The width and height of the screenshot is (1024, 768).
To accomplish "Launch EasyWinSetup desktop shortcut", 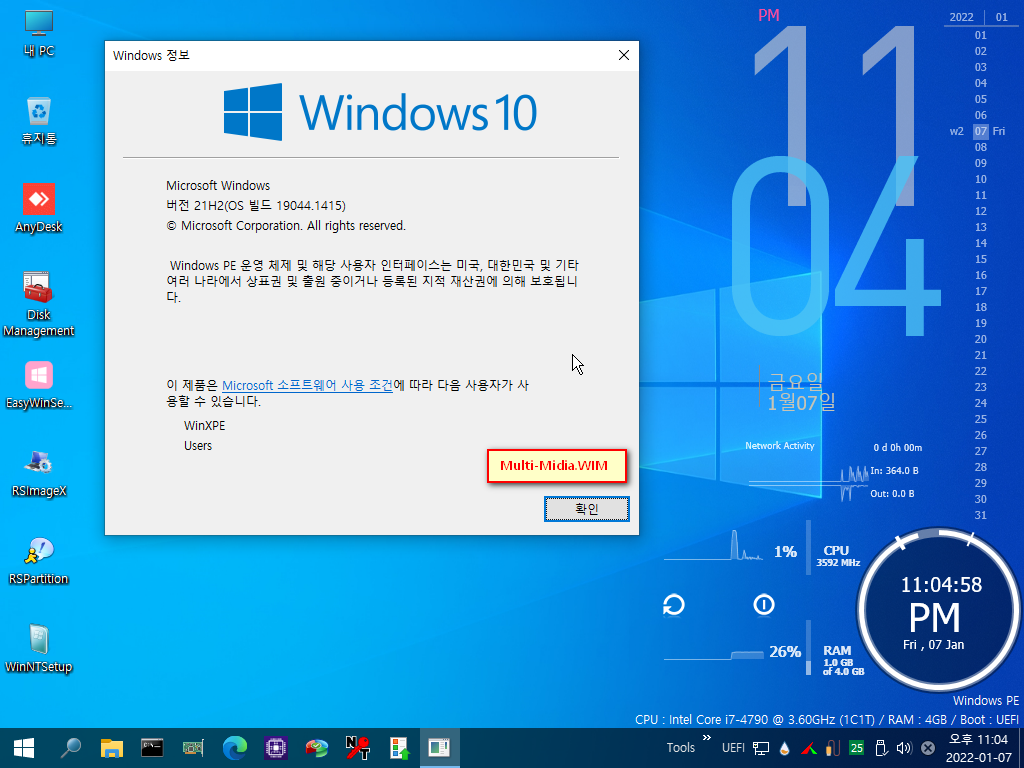I will pyautogui.click(x=39, y=385).
